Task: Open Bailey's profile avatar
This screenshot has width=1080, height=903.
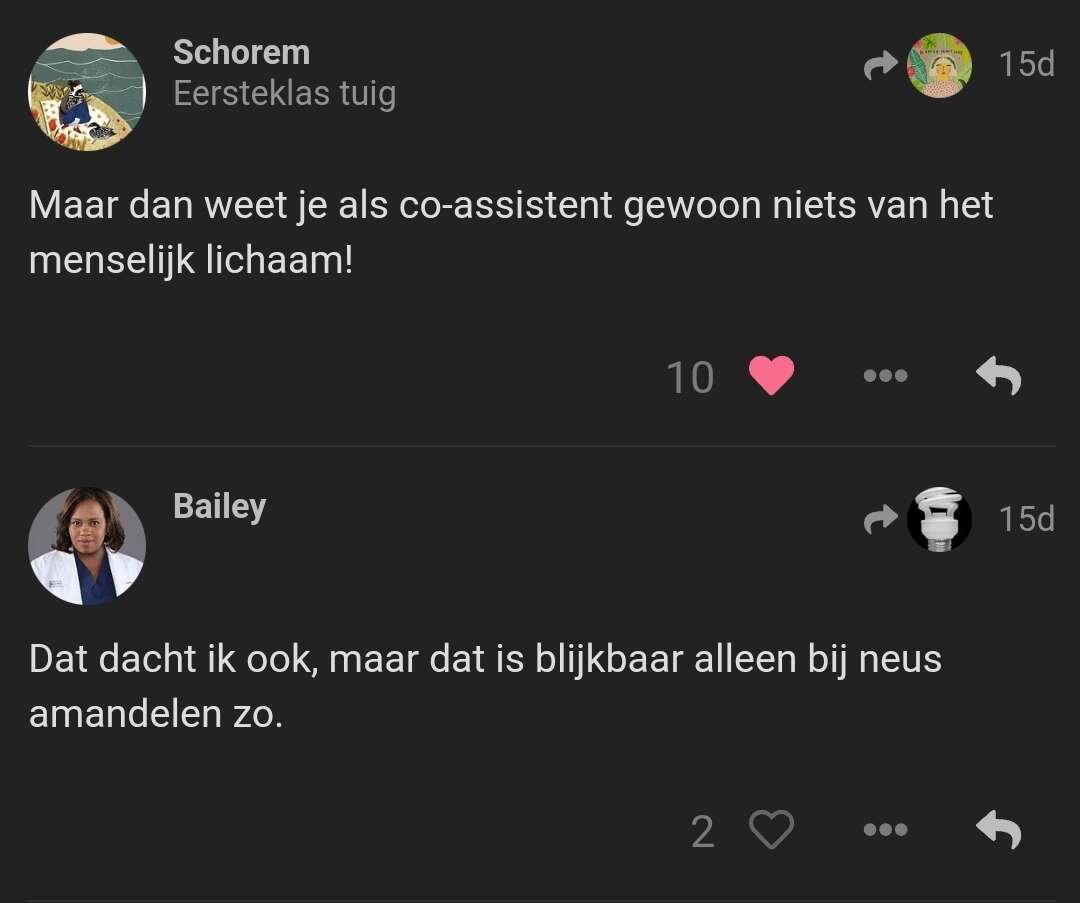Action: (x=87, y=546)
